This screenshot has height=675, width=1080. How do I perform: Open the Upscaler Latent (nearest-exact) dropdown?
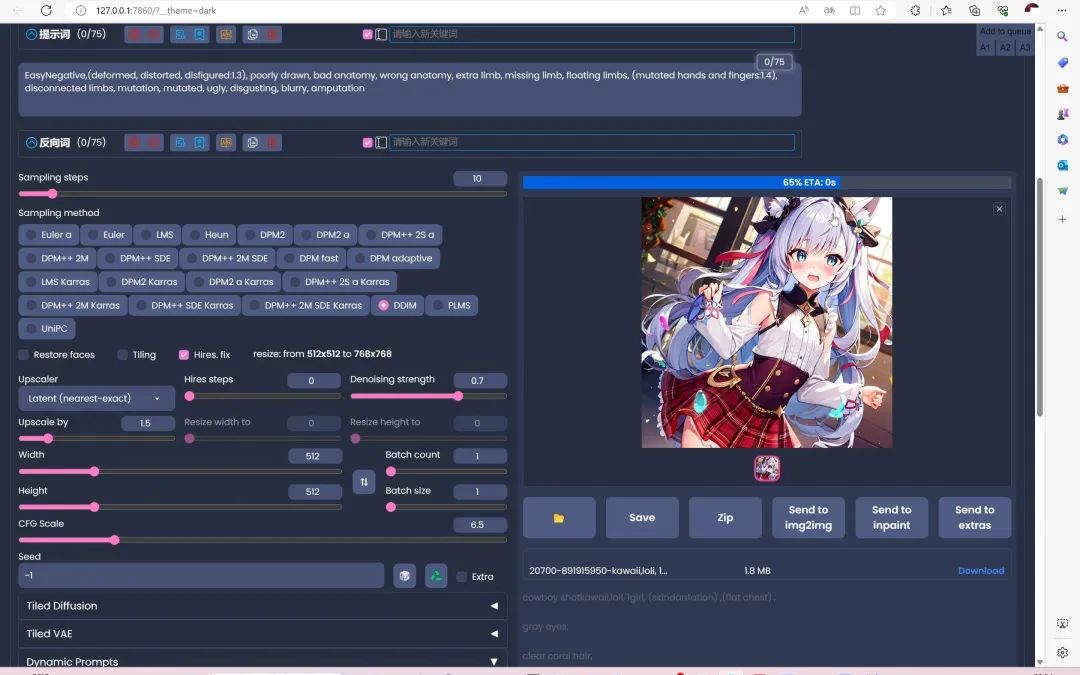(x=96, y=398)
